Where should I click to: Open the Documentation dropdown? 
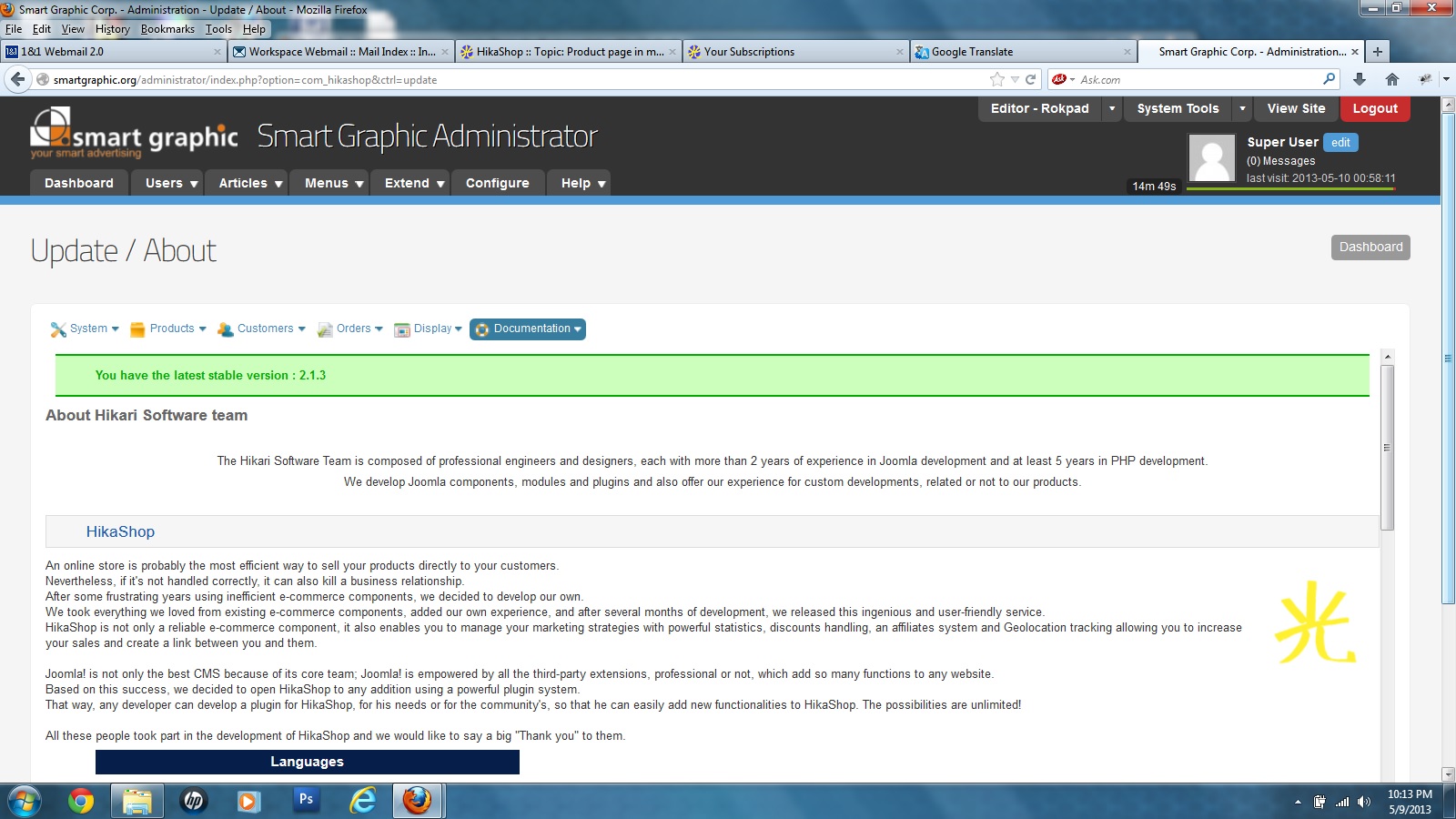pos(528,329)
